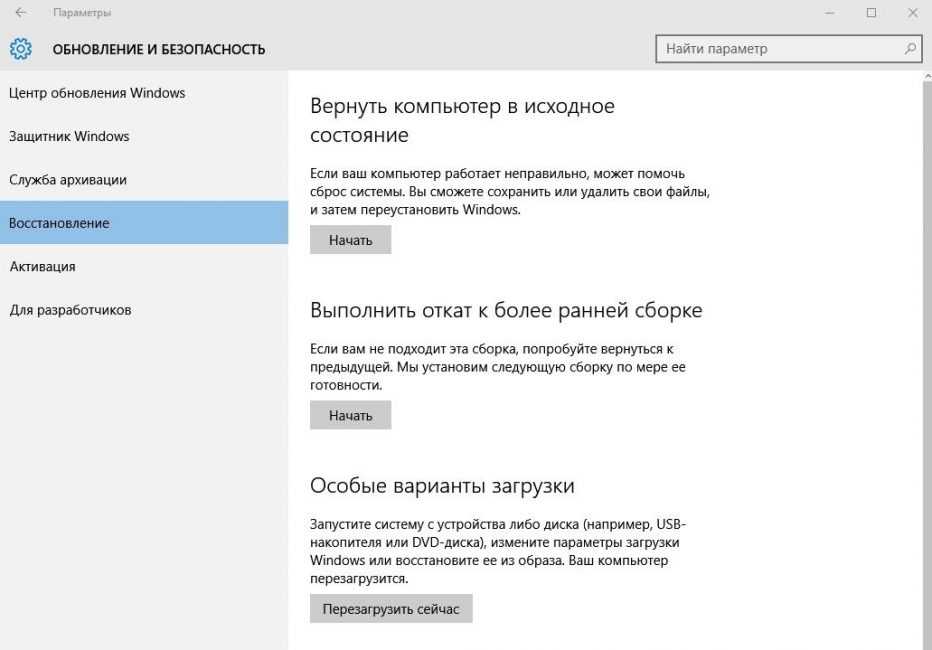
Task: Switch to Для разработчиков section
Action: (70, 310)
